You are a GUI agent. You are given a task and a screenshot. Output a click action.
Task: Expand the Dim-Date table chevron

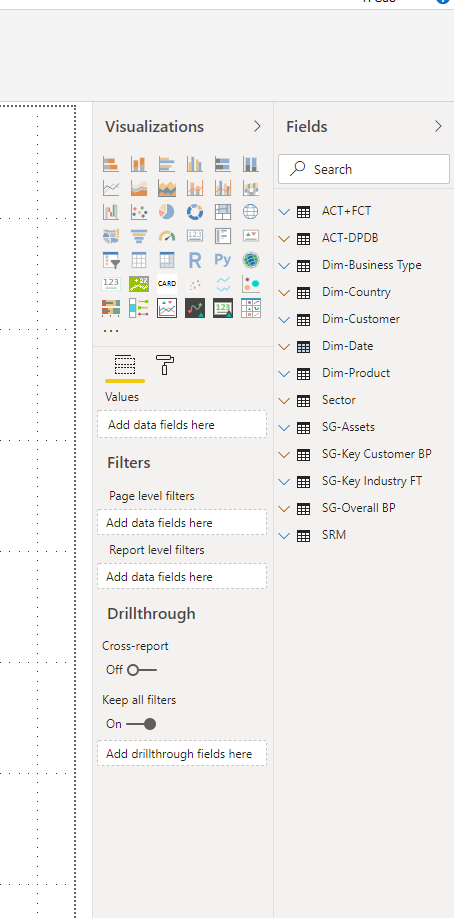[x=284, y=347]
